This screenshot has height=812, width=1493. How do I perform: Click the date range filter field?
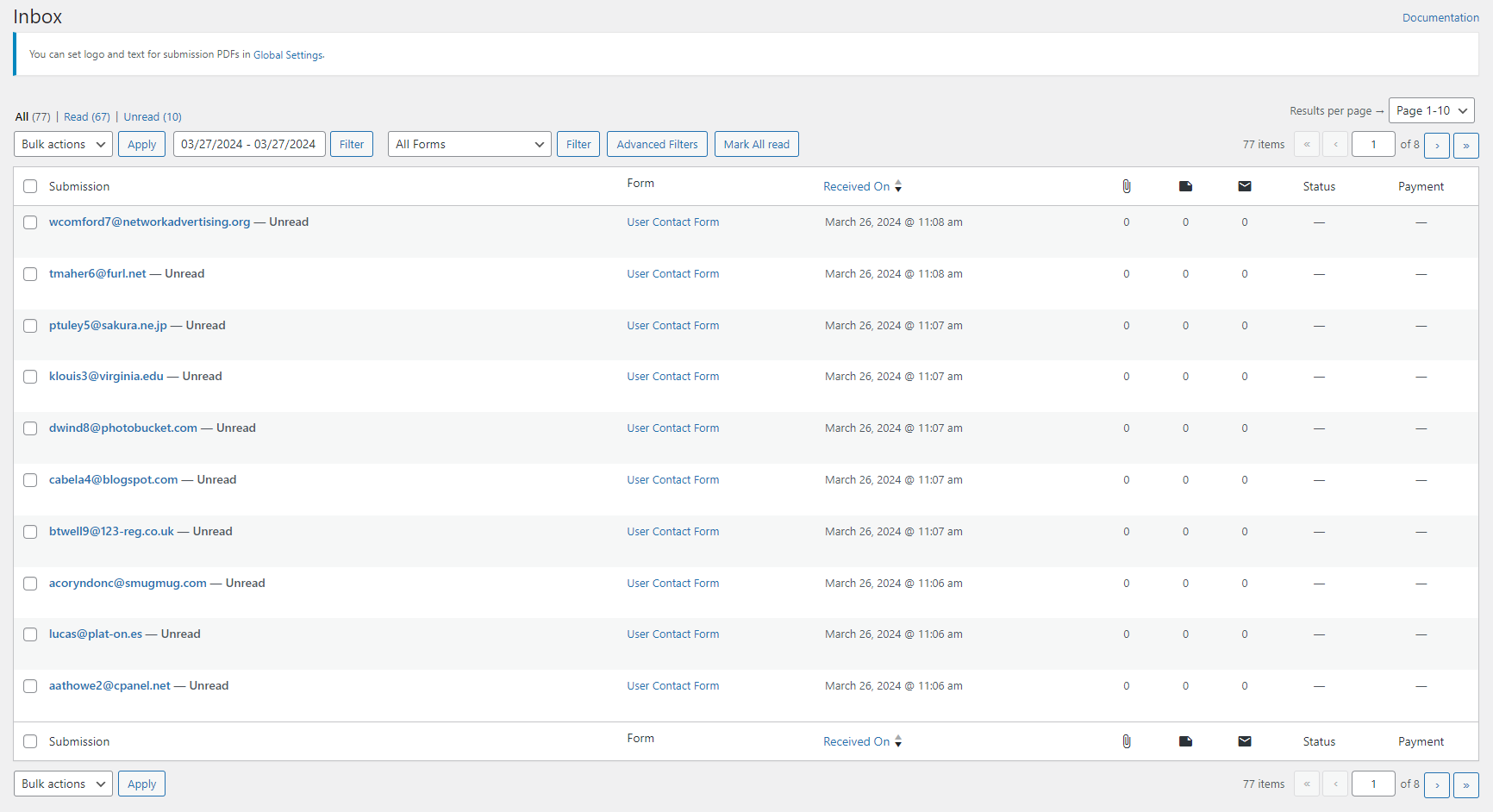click(249, 144)
